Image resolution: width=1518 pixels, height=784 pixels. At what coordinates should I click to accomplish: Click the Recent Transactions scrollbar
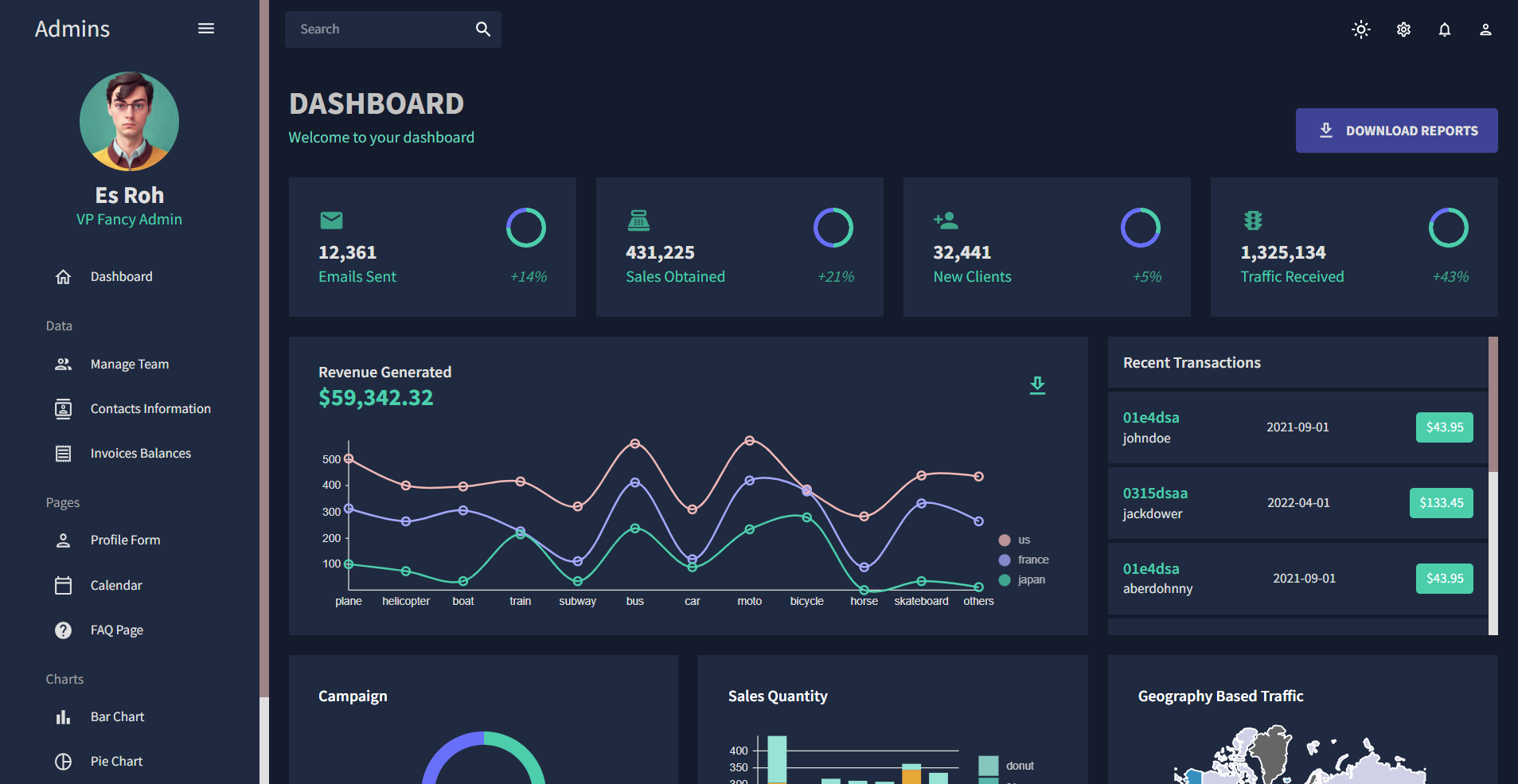tap(1493, 404)
